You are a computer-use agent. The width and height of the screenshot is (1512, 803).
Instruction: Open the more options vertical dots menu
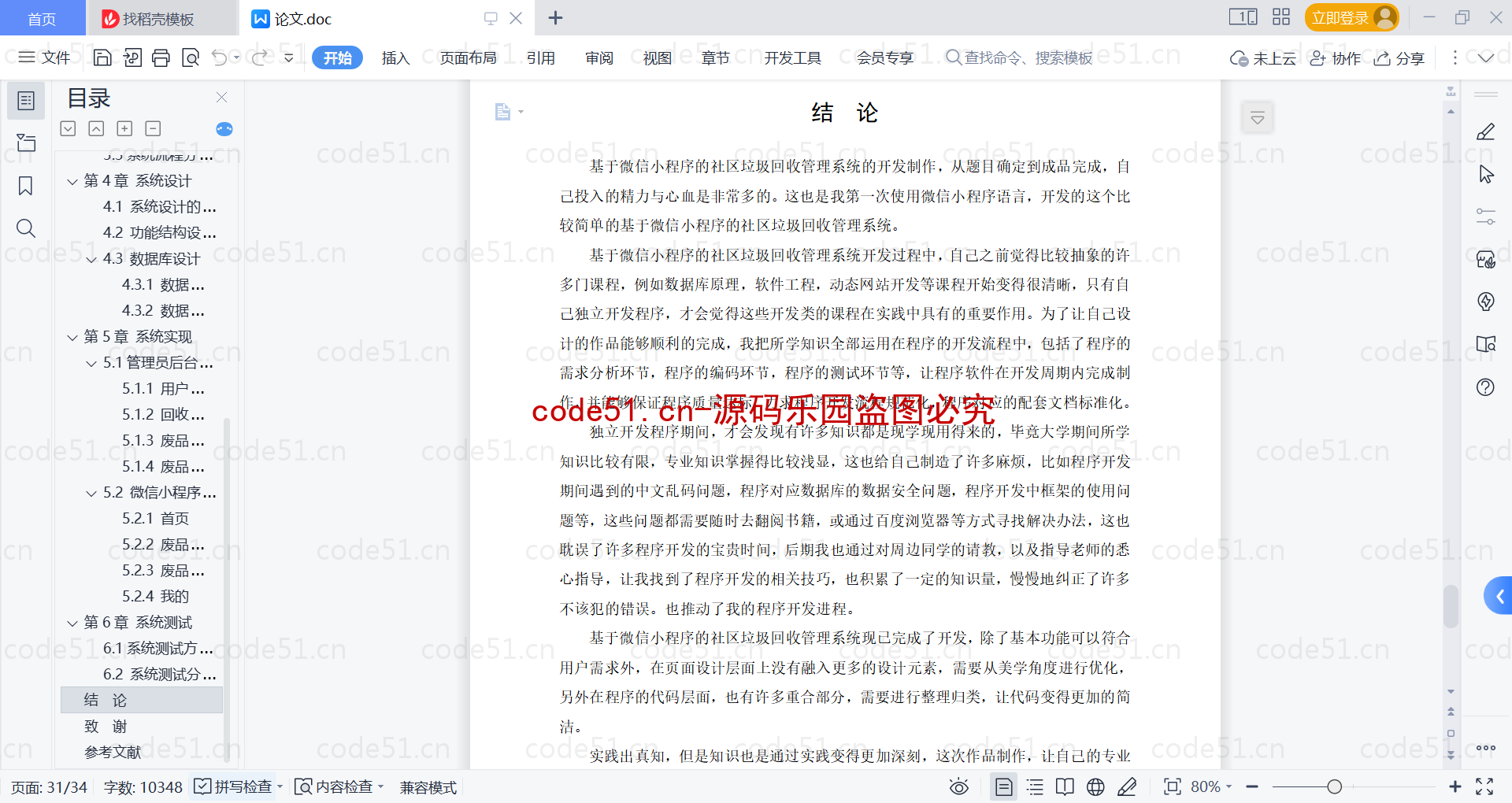[x=1455, y=57]
